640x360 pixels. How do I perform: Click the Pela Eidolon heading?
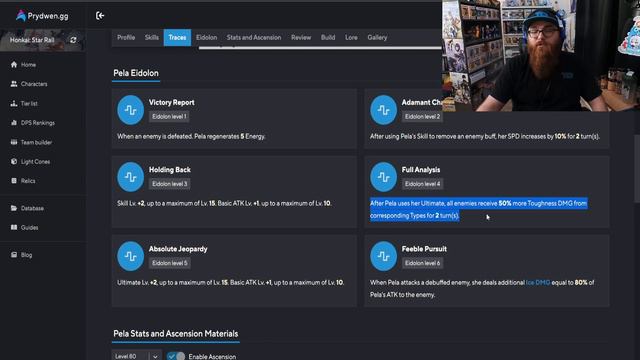[x=136, y=73]
